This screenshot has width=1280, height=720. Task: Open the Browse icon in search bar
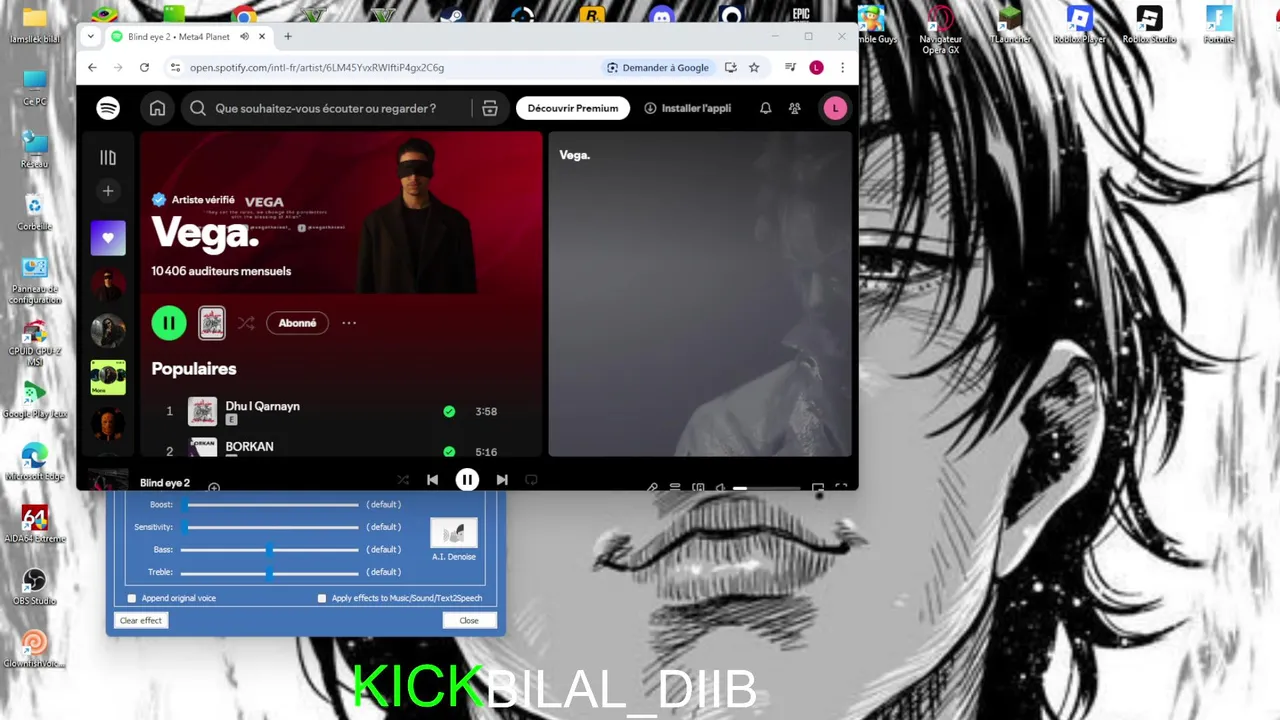[490, 108]
